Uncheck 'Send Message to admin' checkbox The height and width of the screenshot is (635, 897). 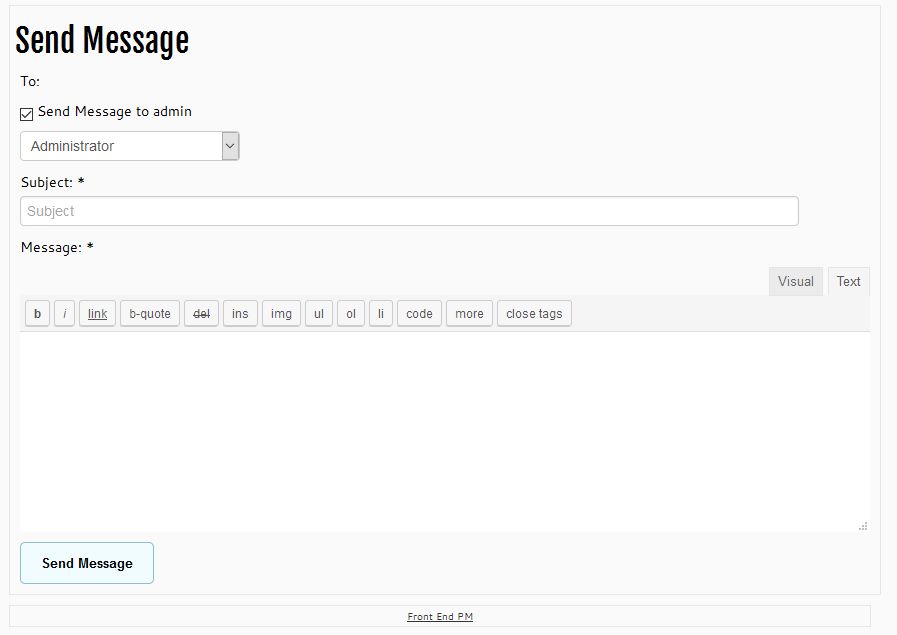pos(27,113)
